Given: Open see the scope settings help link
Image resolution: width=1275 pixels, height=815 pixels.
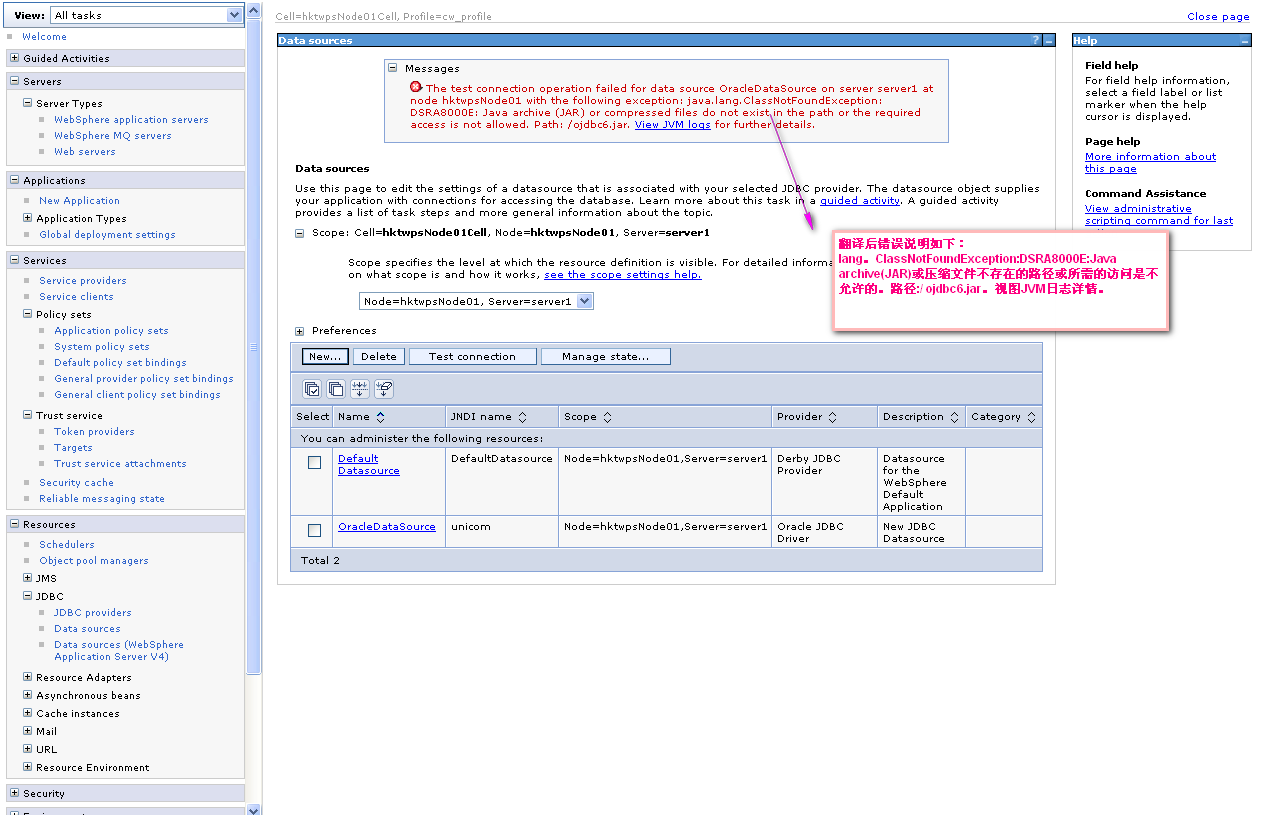Looking at the screenshot, I should 623,274.
